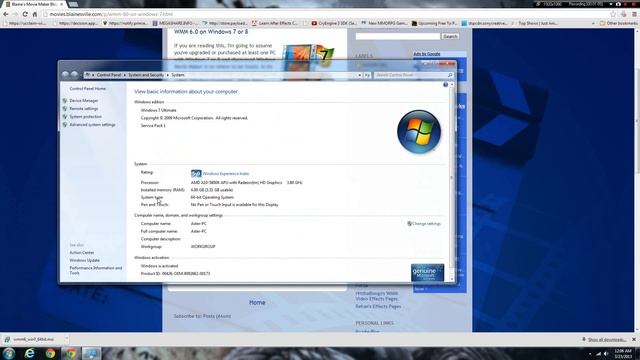Open downloaded wmm6 msi file in download bar
Viewport: 640px width, 360px height.
32,339
